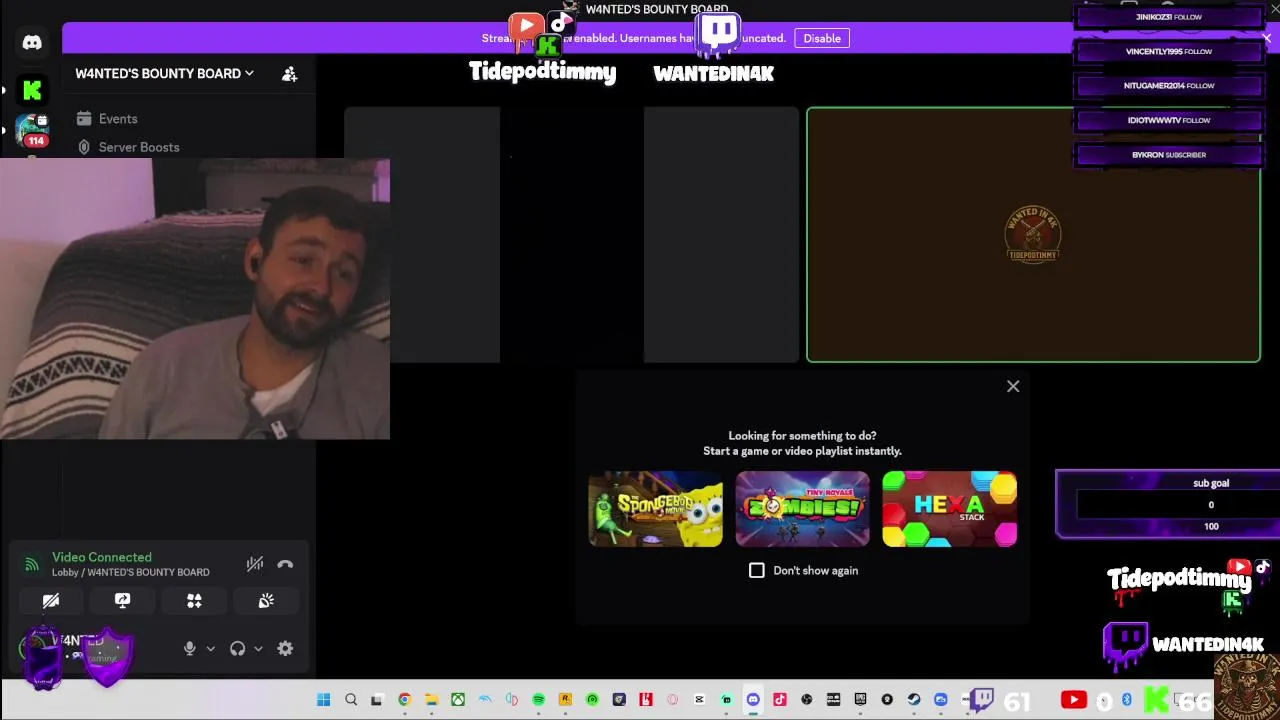
Task: Disconnect from the voice channel
Action: [x=285, y=564]
